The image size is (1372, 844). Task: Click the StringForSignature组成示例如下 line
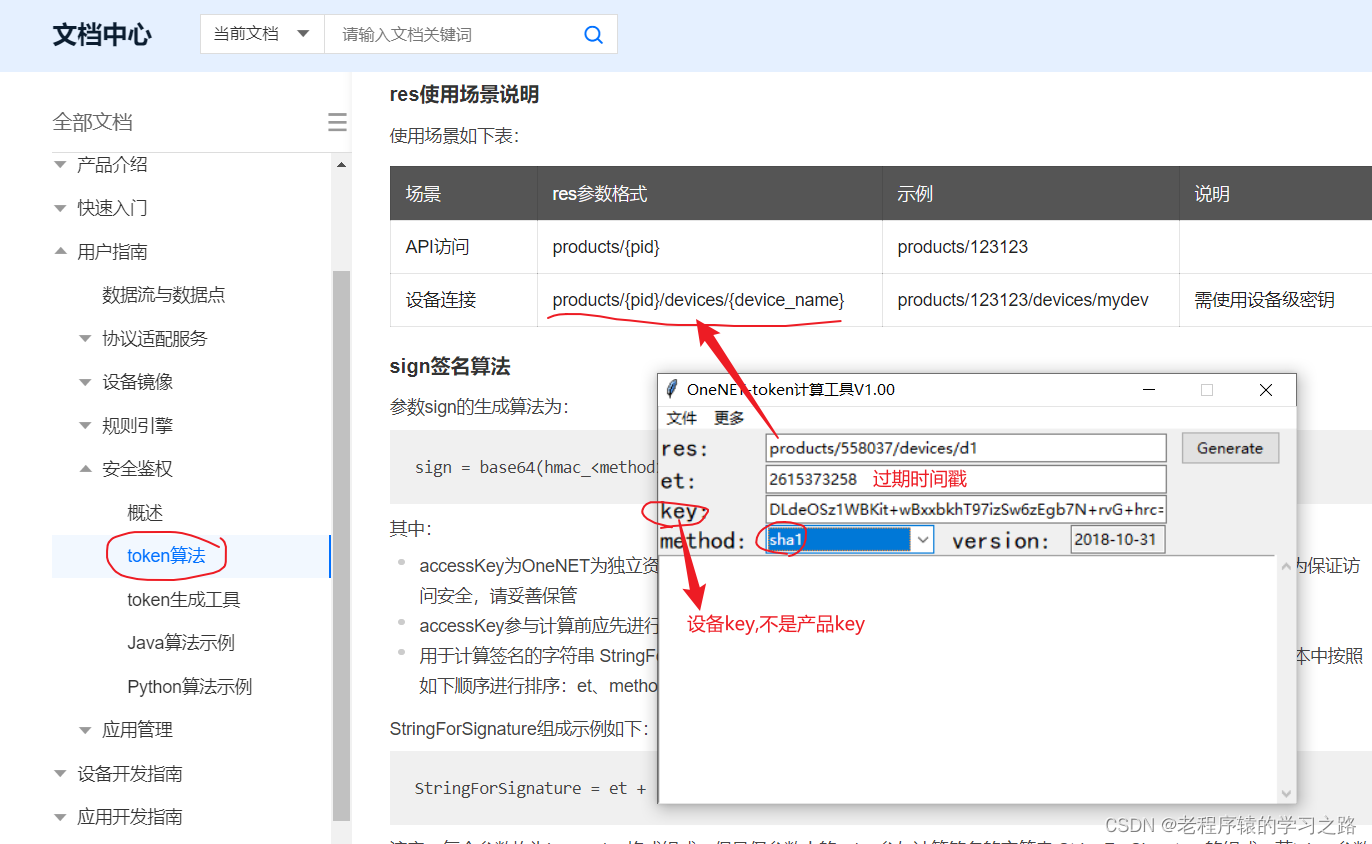click(x=519, y=729)
